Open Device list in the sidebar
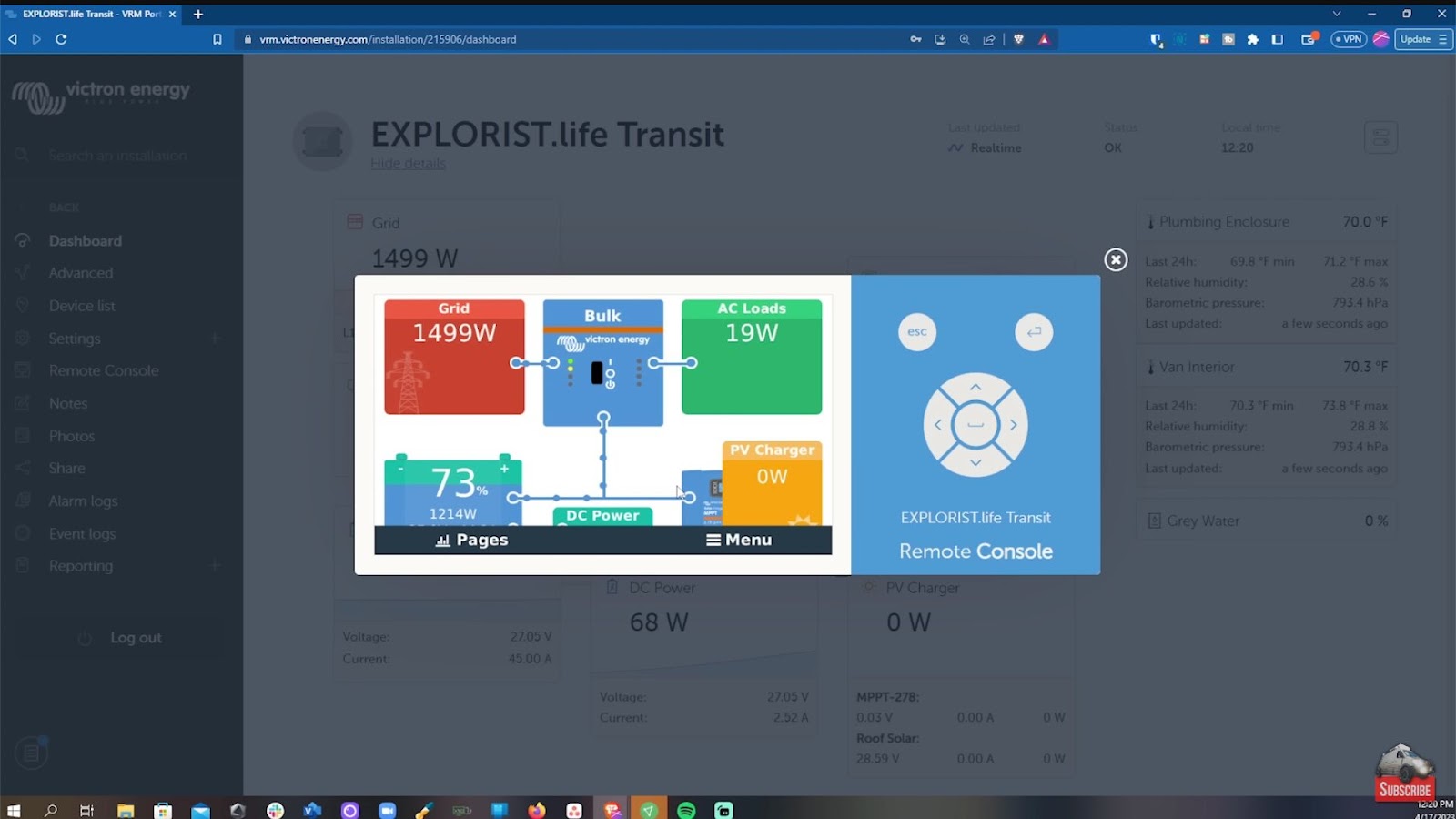This screenshot has width=1456, height=819. coord(82,306)
